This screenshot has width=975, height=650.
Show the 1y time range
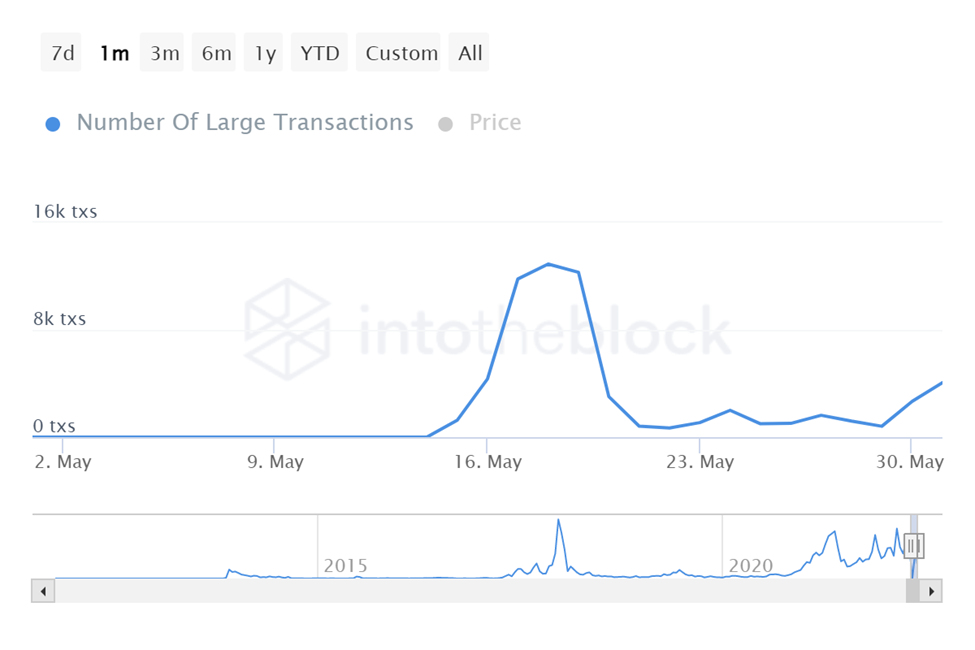[x=265, y=53]
